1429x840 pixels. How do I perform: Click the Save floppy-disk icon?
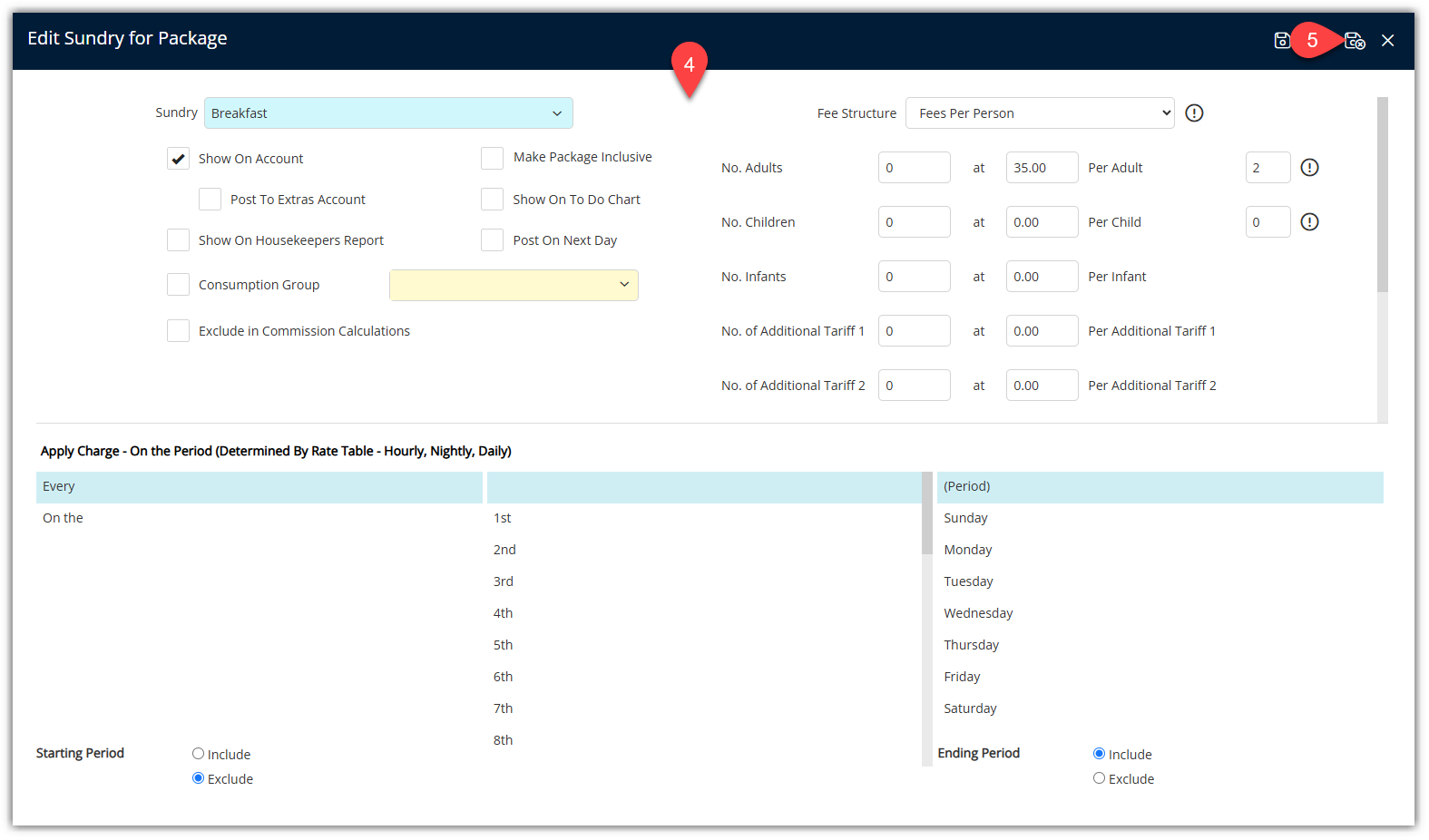1282,40
